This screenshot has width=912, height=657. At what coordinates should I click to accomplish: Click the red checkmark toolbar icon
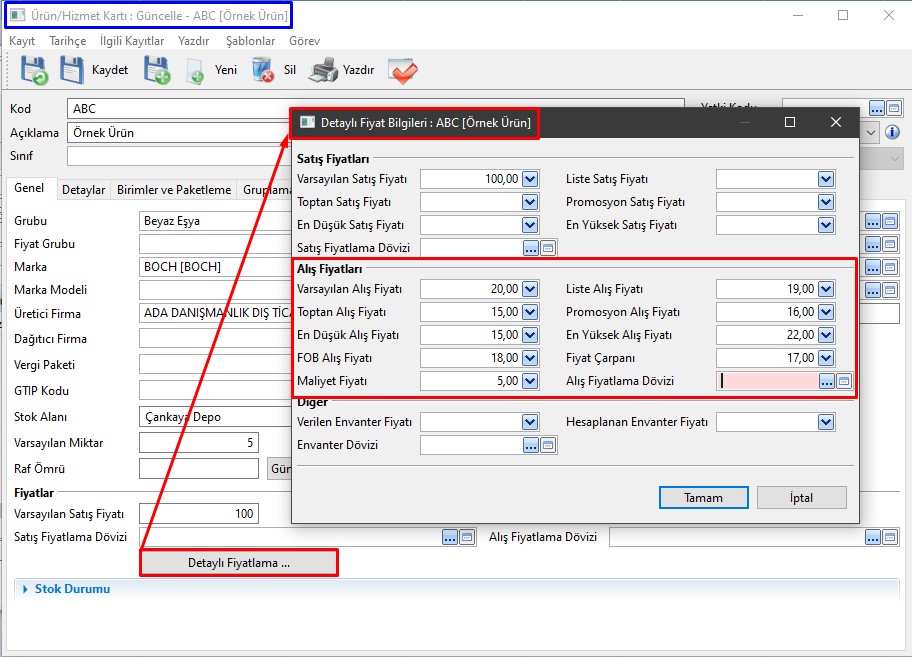402,71
